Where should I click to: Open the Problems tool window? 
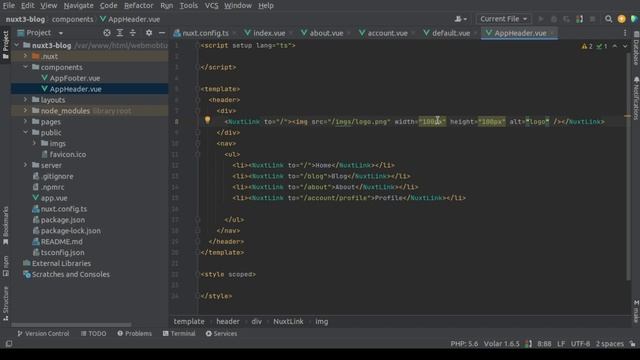tap(135, 333)
